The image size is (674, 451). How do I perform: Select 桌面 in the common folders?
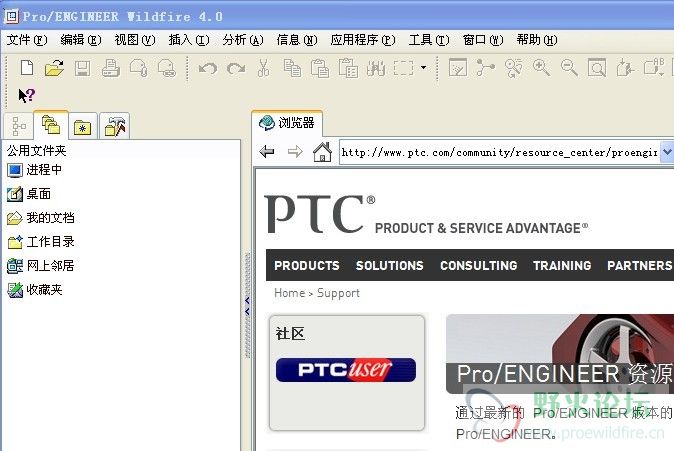[29, 194]
